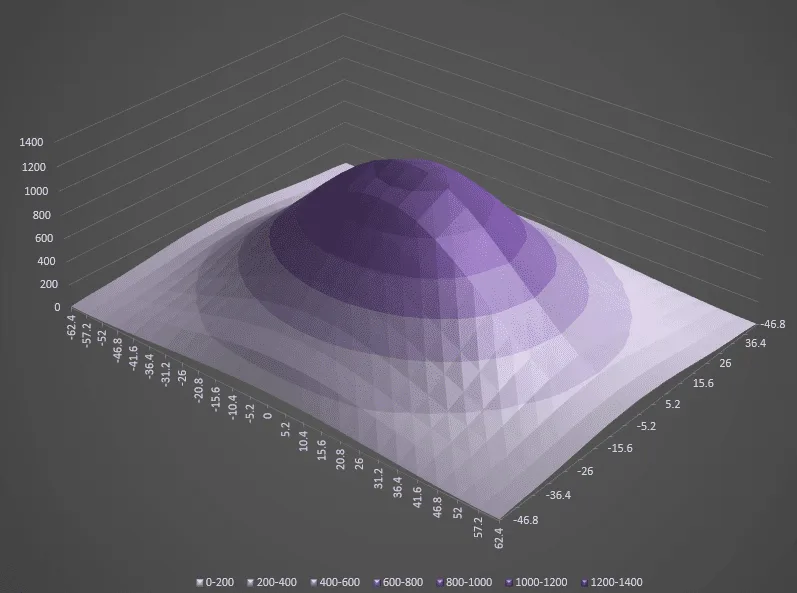Click the 10.4 horizontal axis label
The width and height of the screenshot is (797, 593).
[303, 441]
